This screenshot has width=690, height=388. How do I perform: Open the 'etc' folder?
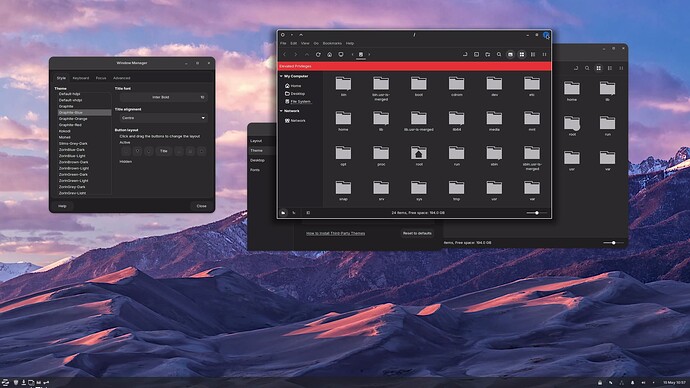pos(532,86)
